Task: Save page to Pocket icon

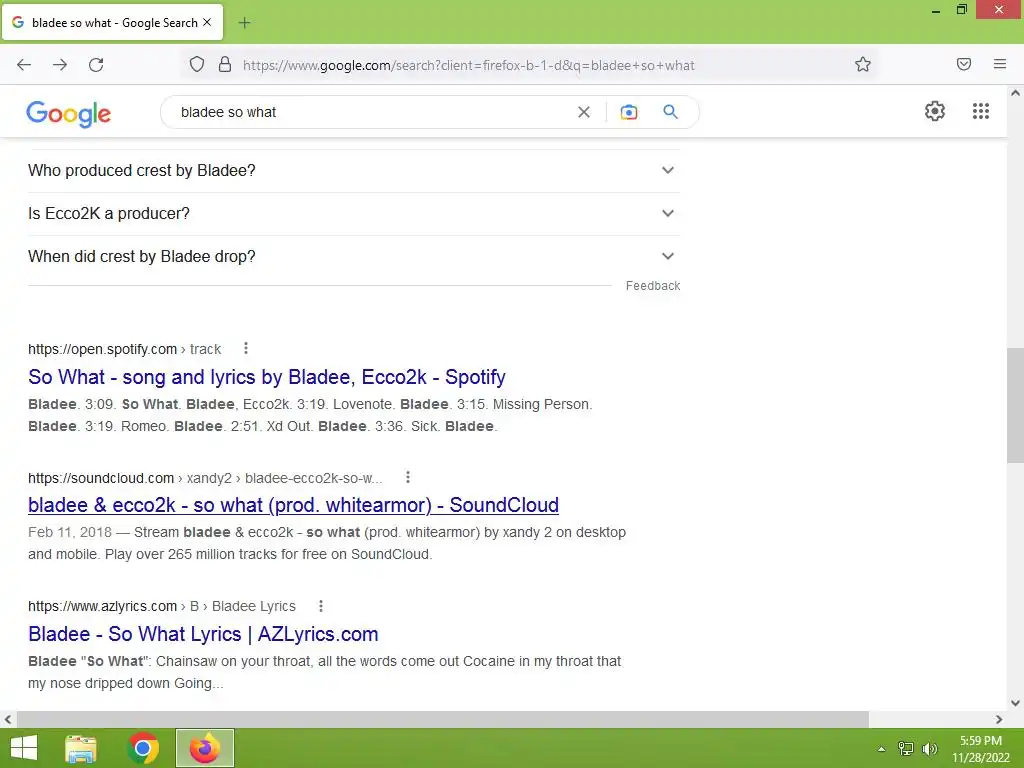Action: (964, 64)
